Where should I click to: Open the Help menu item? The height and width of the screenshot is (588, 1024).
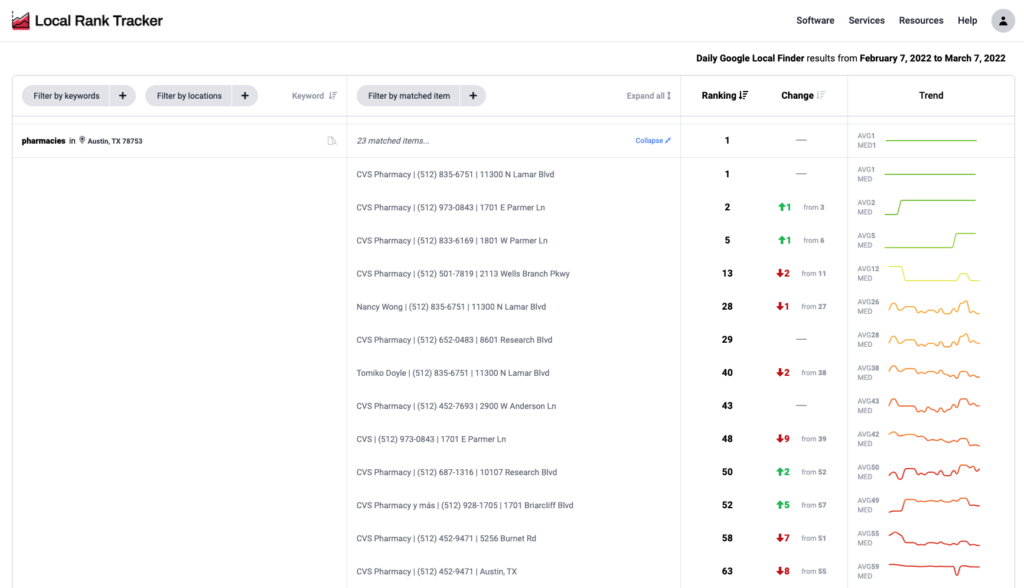pyautogui.click(x=967, y=21)
